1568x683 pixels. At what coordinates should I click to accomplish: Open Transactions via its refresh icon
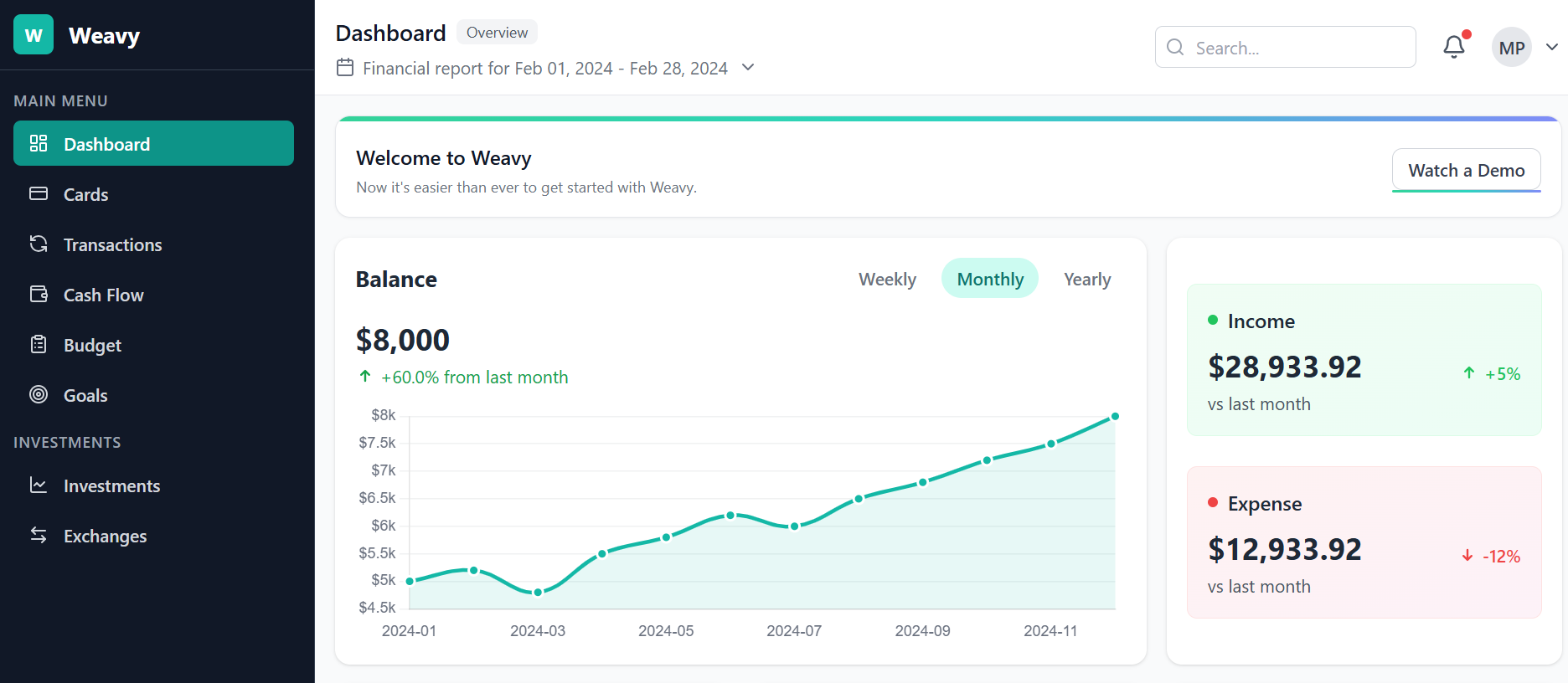[x=39, y=244]
